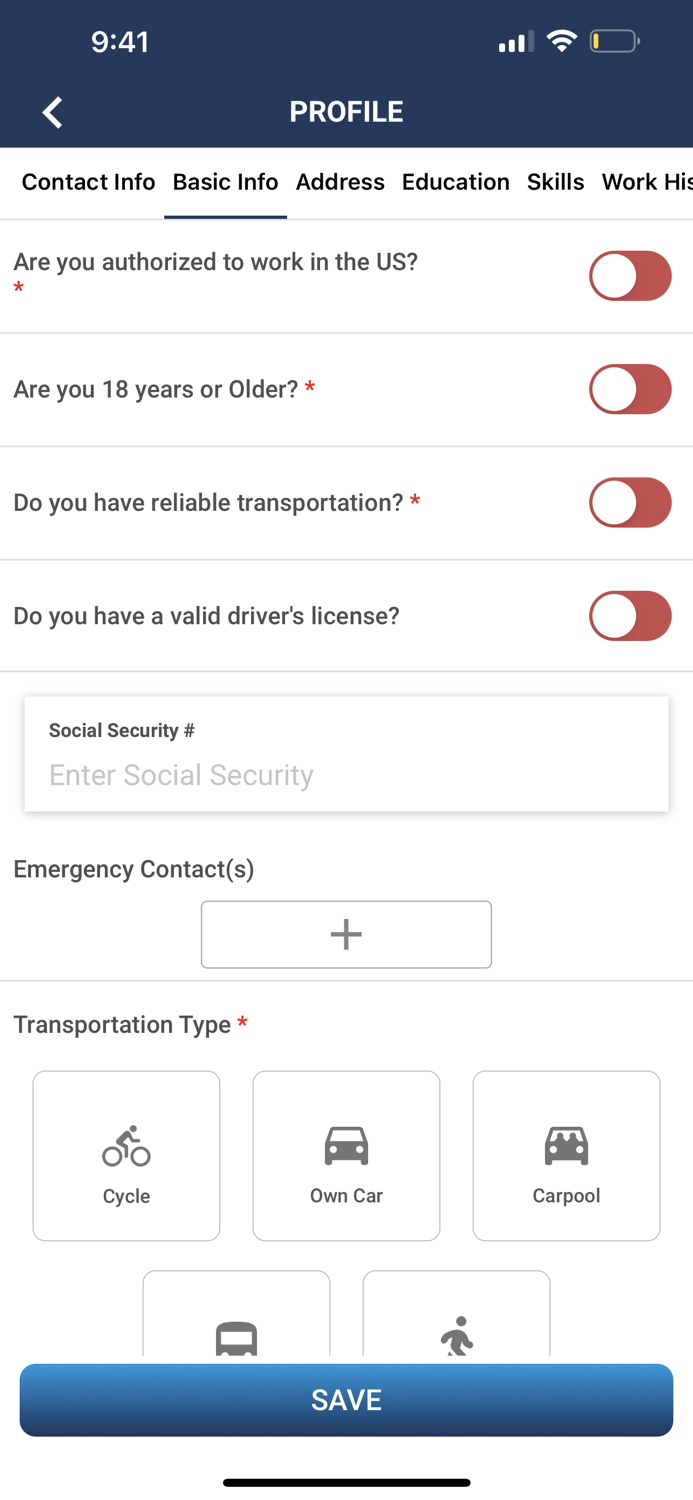Image resolution: width=693 pixels, height=1500 pixels.
Task: Enable authorized to work in US toggle
Action: pyautogui.click(x=630, y=276)
